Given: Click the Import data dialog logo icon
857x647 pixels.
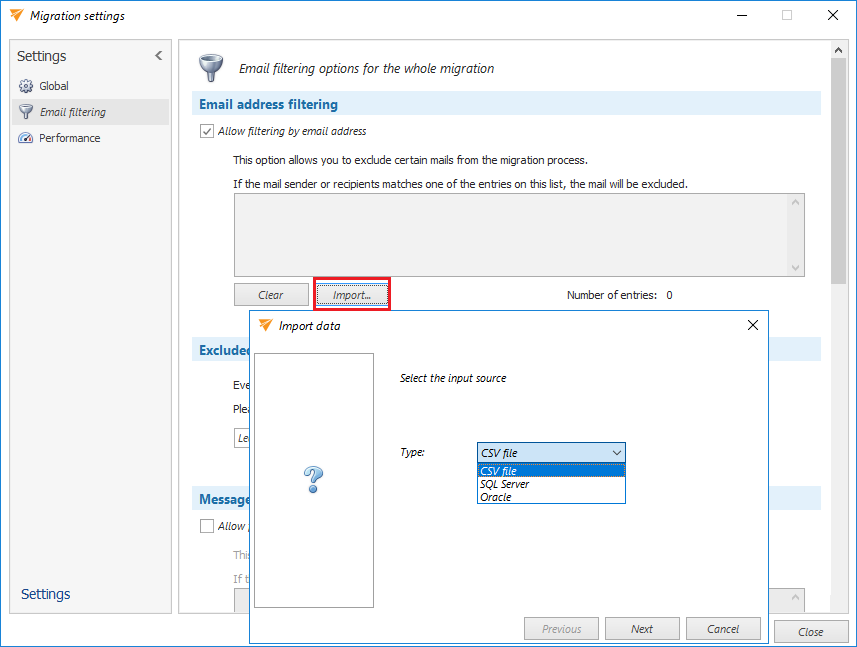Looking at the screenshot, I should click(x=265, y=325).
